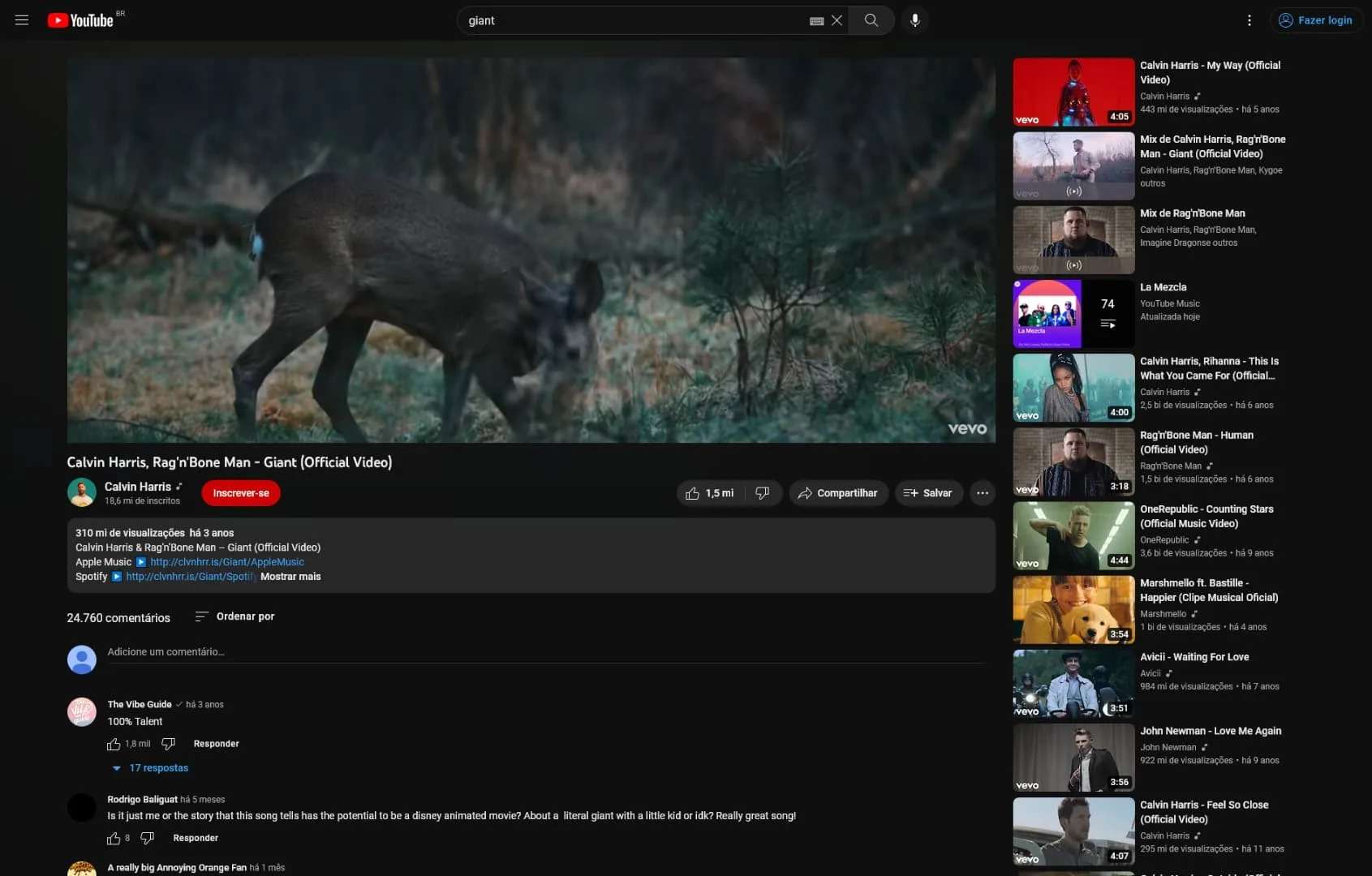Open the hamburger guide menu
The image size is (1372, 876).
[x=22, y=20]
